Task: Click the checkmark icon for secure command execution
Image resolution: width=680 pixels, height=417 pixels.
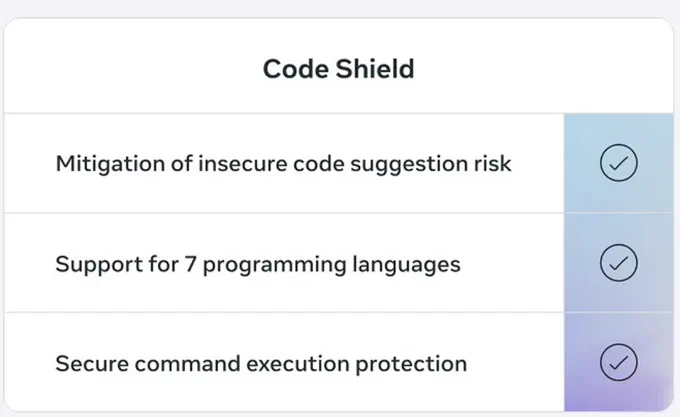Action: click(618, 362)
